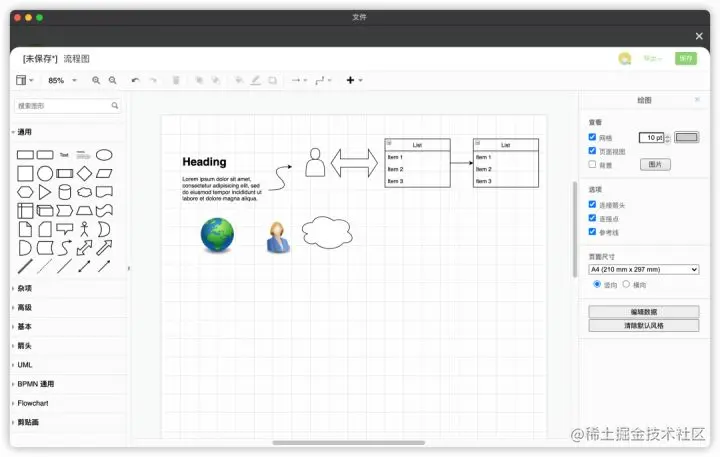Select the internal storage shape in palette
This screenshot has width=720, height=457.
[x=25, y=211]
